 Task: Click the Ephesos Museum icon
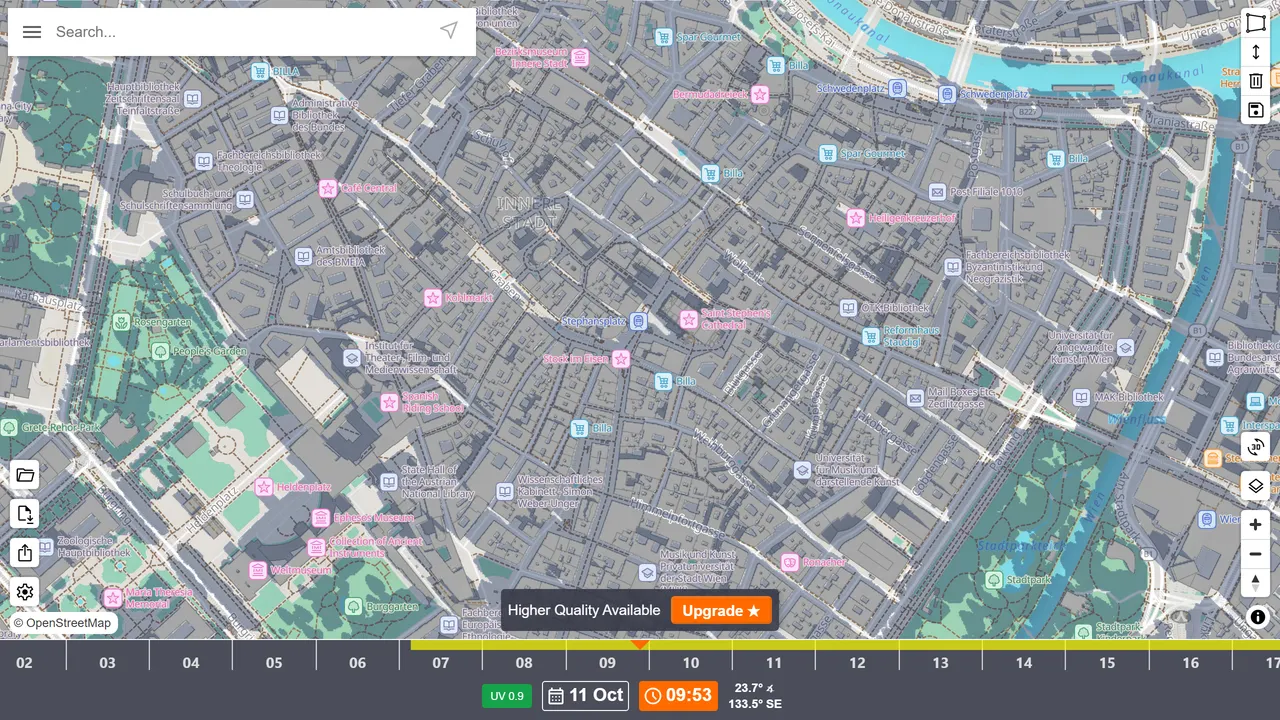[x=320, y=518]
